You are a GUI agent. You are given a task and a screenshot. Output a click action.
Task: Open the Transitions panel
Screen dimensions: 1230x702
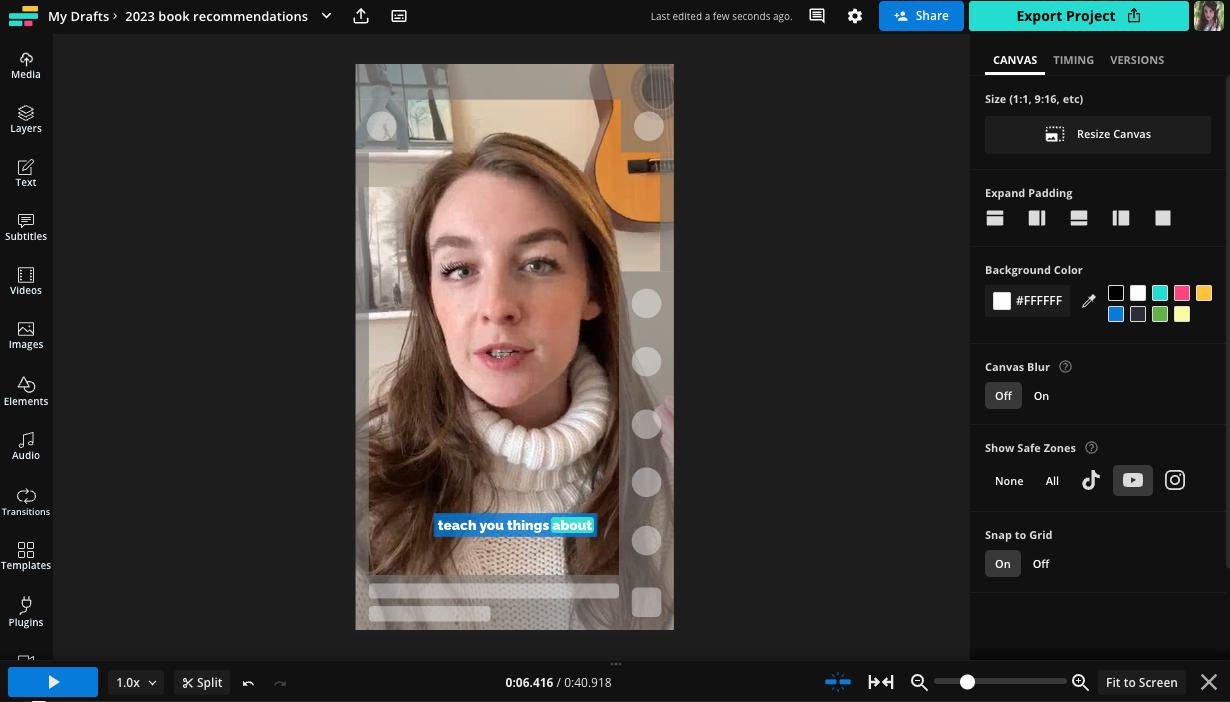click(x=26, y=501)
